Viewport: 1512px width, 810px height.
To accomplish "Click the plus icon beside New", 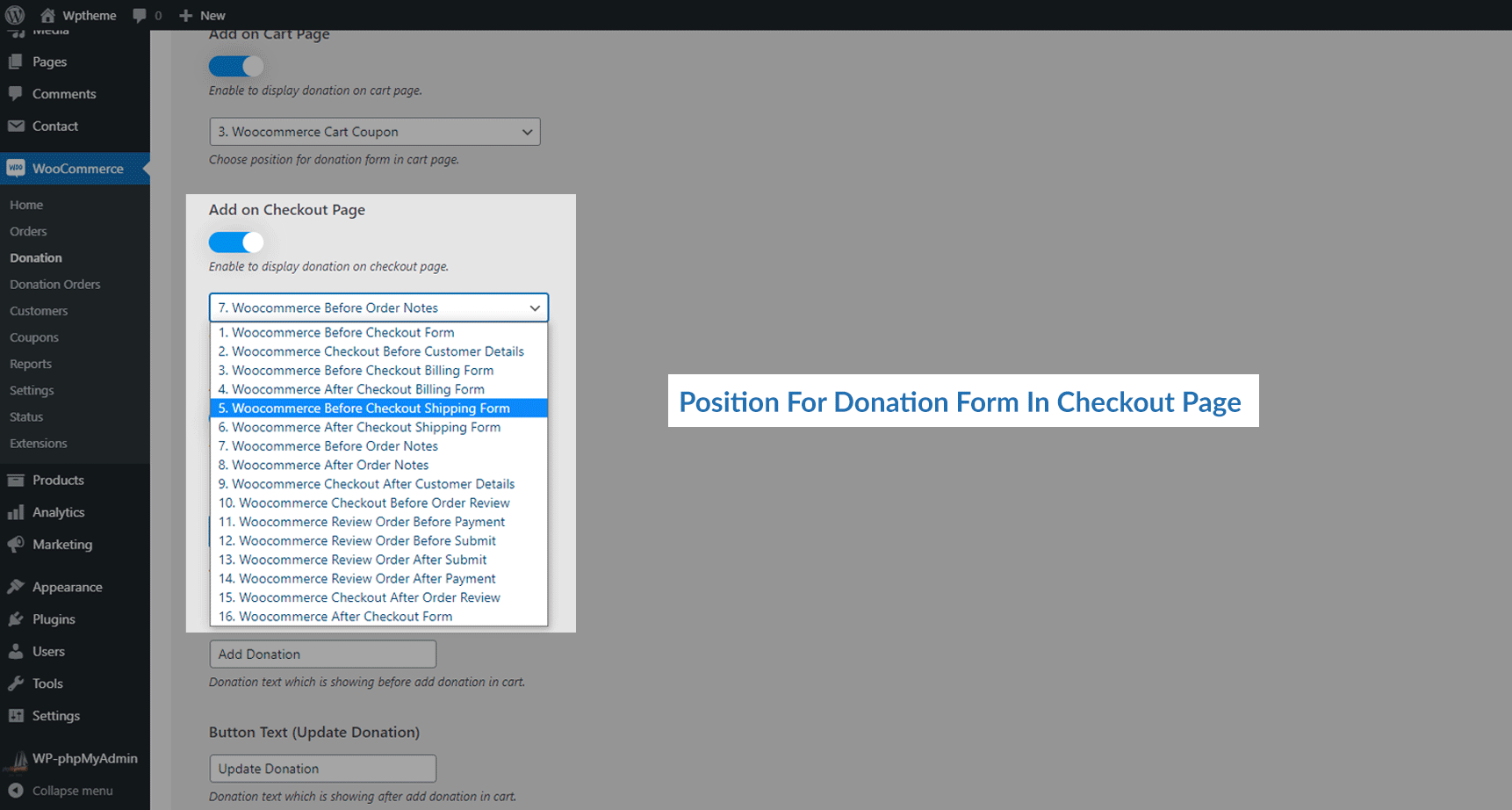I will 185,16.
